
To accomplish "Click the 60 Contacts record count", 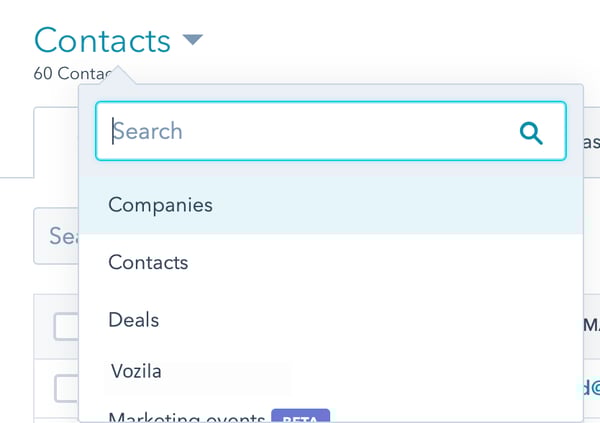I will point(73,73).
